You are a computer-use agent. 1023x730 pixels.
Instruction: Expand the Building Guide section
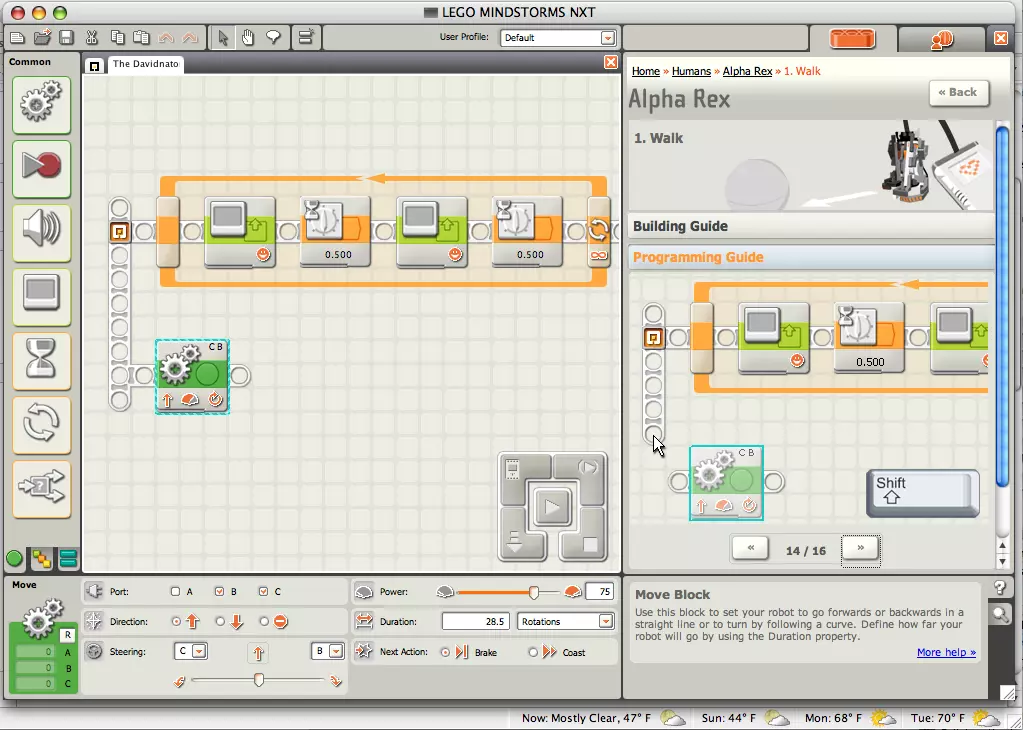tap(811, 226)
